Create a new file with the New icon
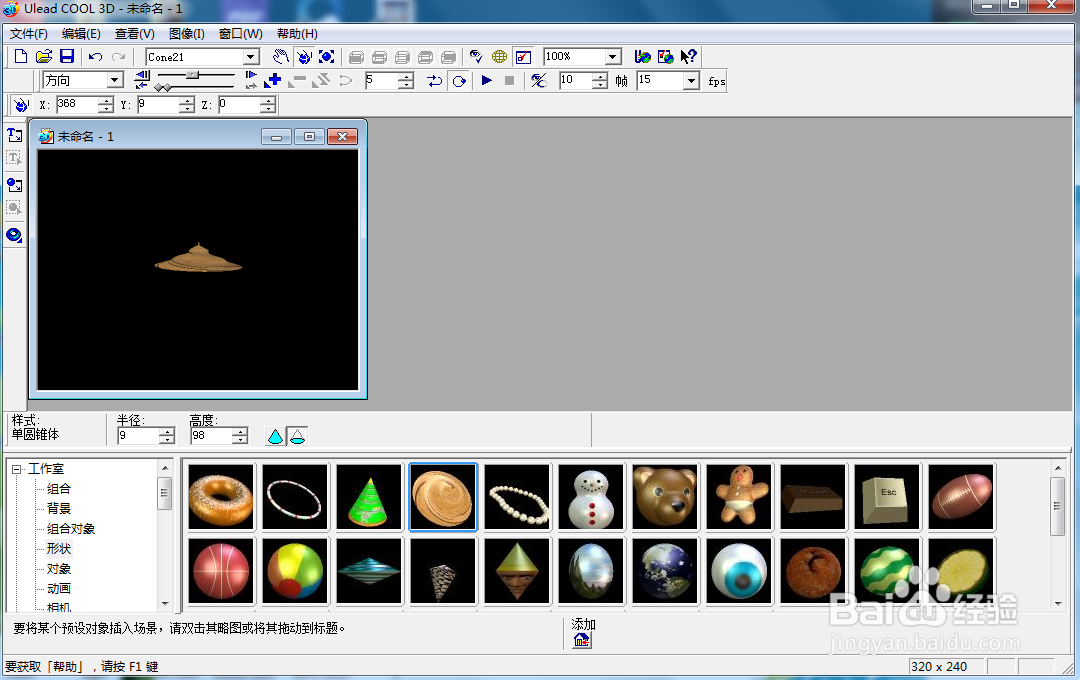 (21, 56)
